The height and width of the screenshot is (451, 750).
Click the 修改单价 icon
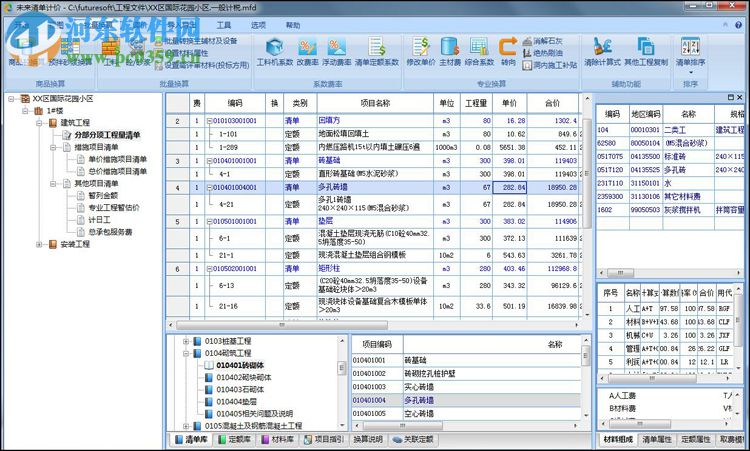pyautogui.click(x=420, y=47)
